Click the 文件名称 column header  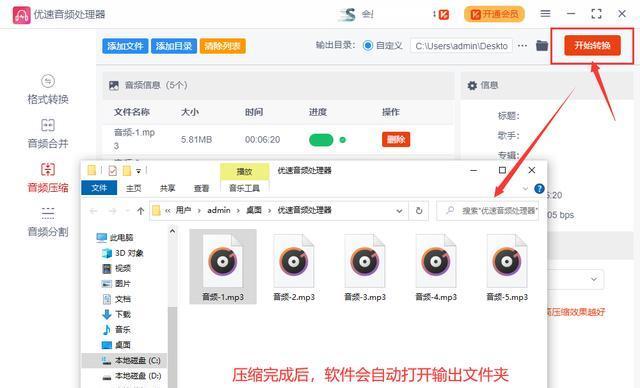132,112
